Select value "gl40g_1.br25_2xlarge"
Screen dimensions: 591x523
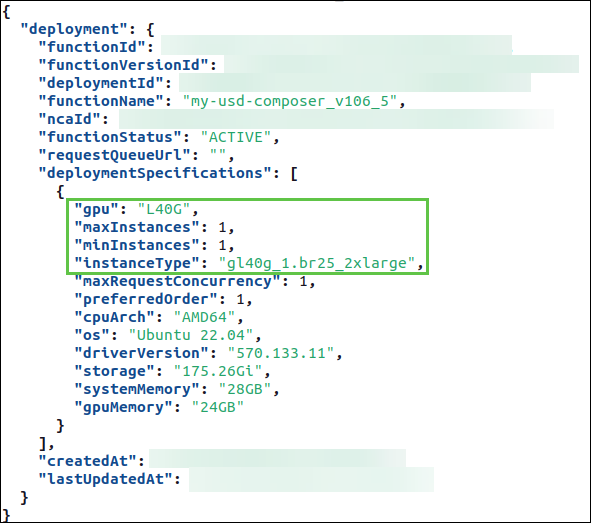(x=317, y=263)
